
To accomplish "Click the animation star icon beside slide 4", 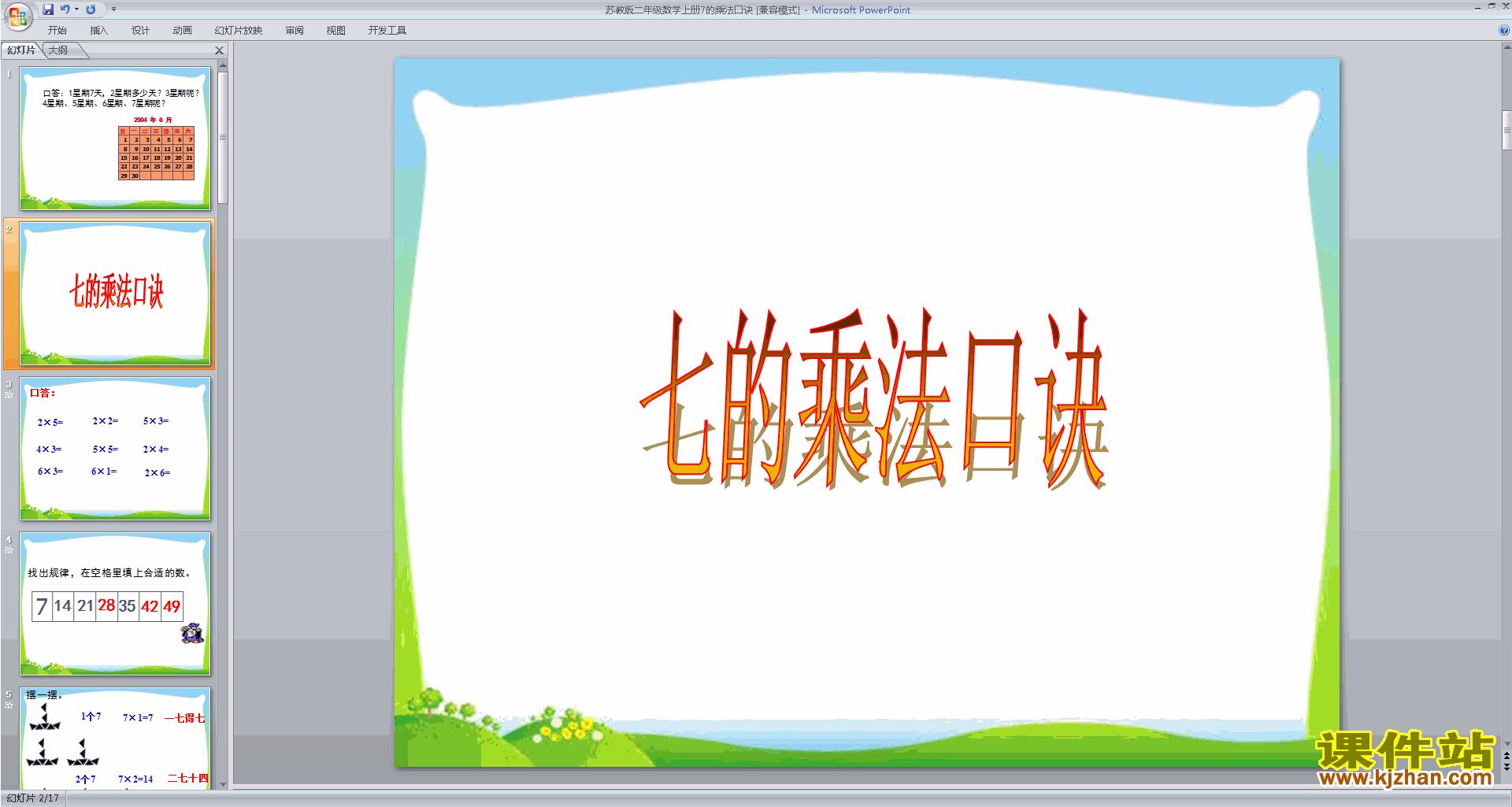I will [x=9, y=550].
